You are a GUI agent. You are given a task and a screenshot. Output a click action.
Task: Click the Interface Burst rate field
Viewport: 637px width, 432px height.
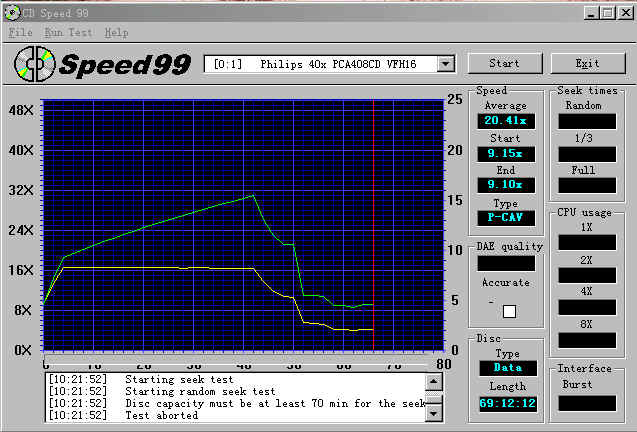(587, 402)
